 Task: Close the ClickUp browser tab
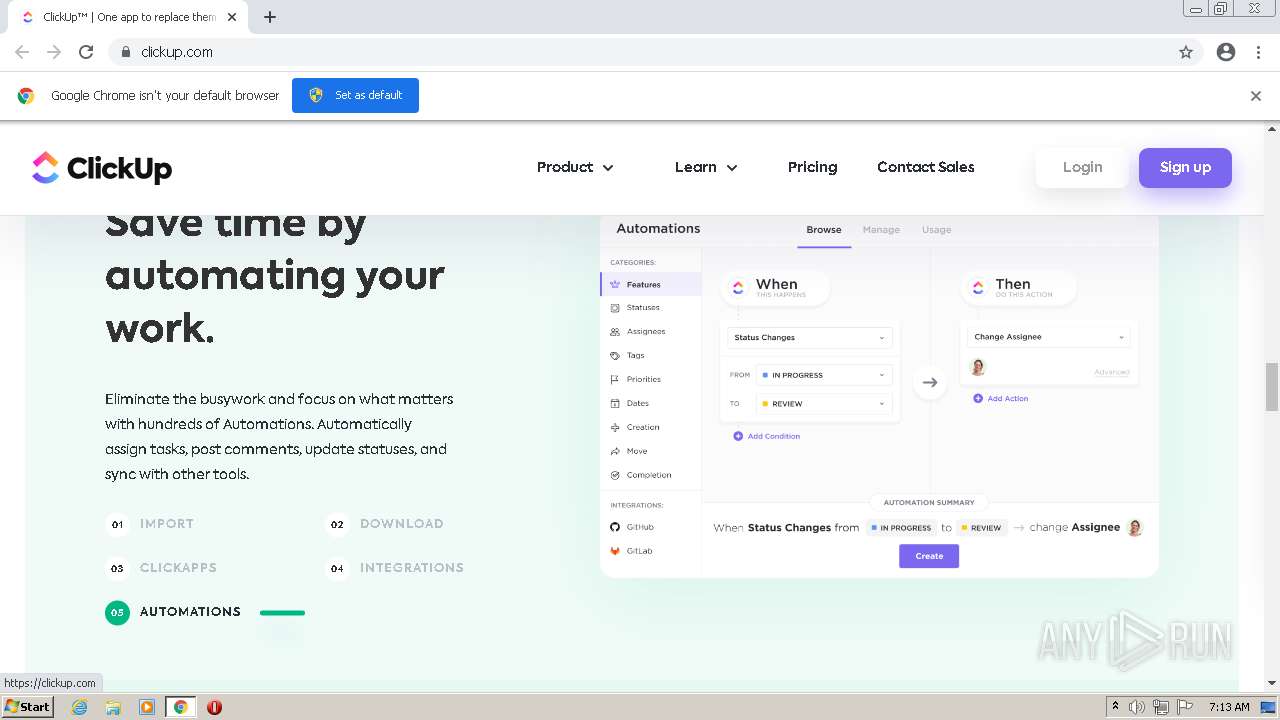click(x=233, y=17)
